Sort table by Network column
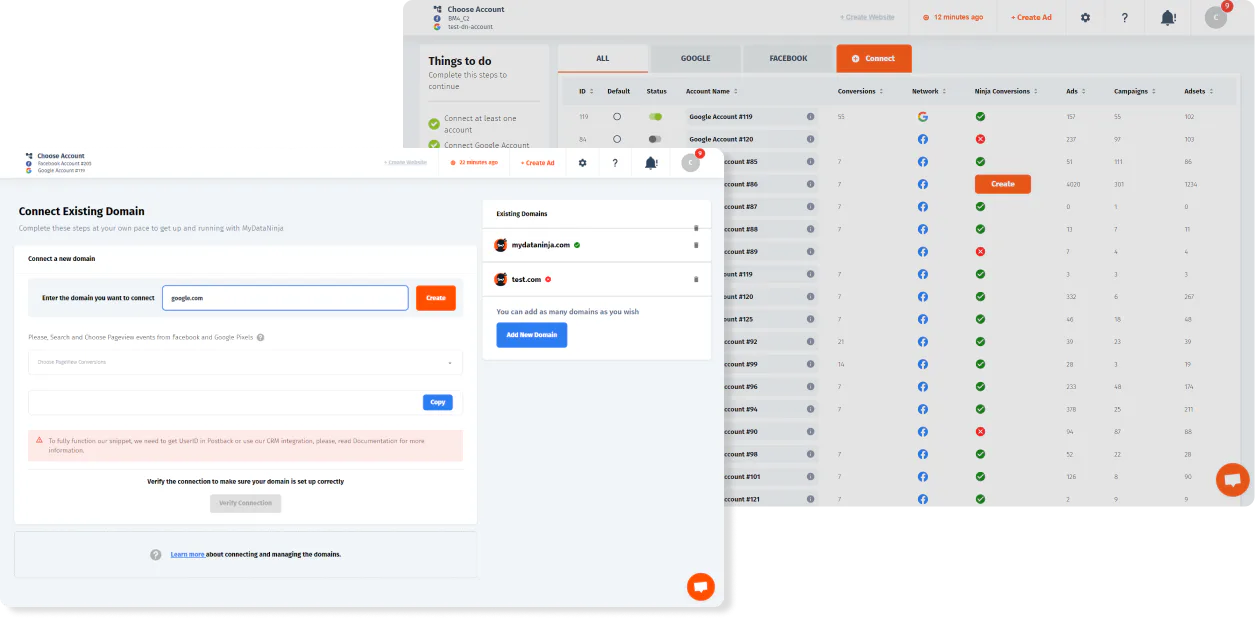The width and height of the screenshot is (1255, 618). tap(928, 91)
